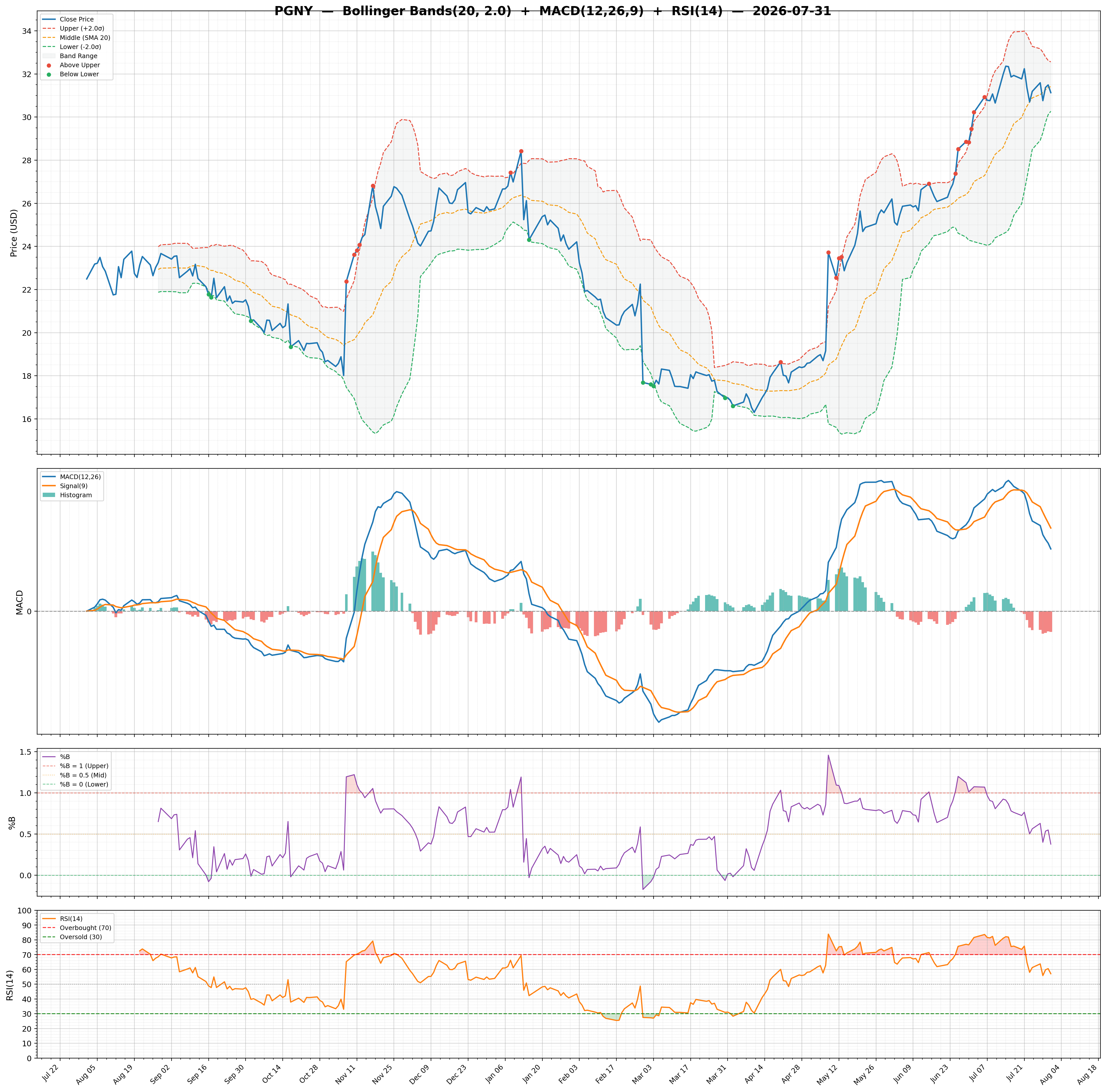Click the '0.0' tick on %B axis
Image resolution: width=1106 pixels, height=1092 pixels.
pos(25,875)
